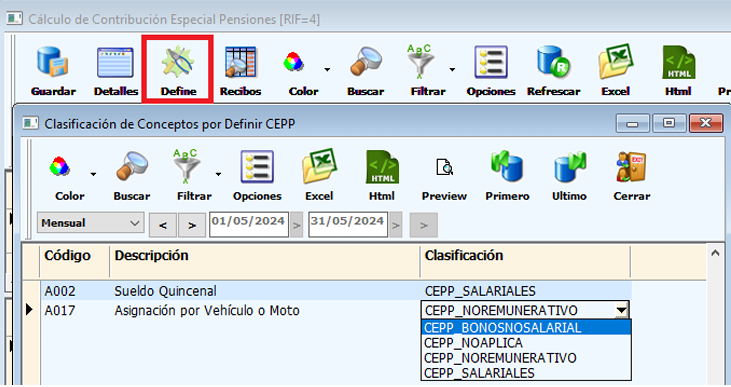
Task: Click Buscar in the Clasificación window
Action: 132,176
